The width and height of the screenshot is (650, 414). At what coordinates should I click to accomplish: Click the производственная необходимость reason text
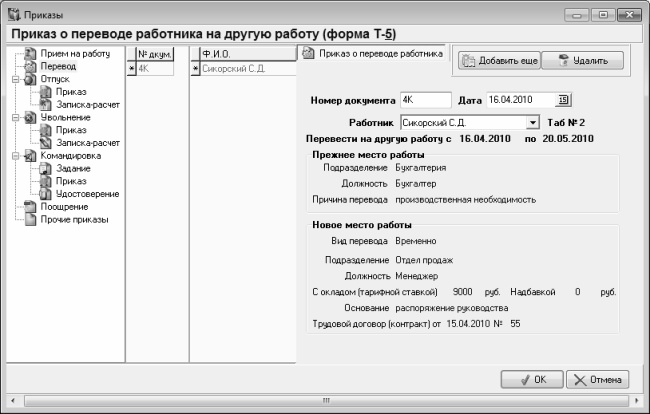coord(466,200)
